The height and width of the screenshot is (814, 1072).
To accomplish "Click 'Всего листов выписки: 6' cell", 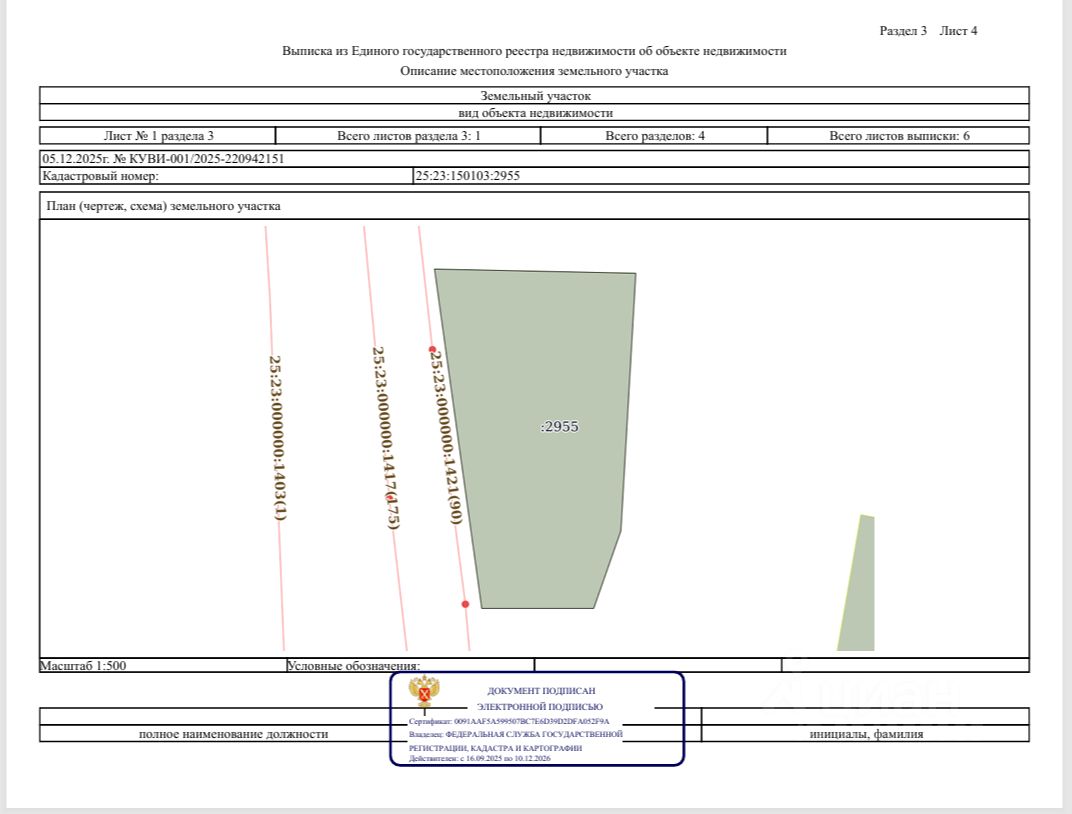I will (898, 135).
